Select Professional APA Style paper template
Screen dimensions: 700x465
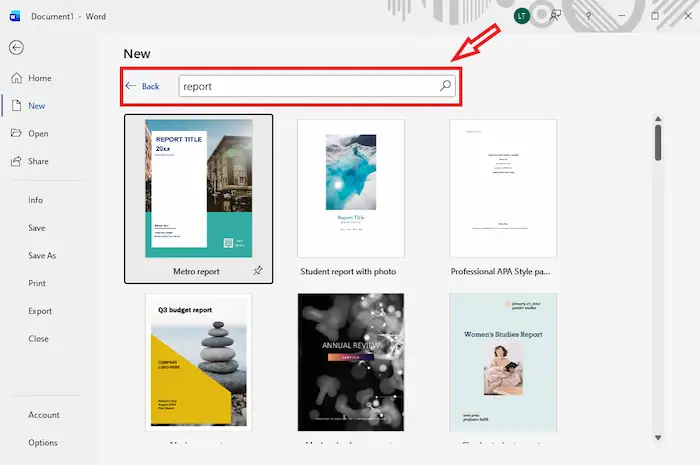[x=503, y=188]
